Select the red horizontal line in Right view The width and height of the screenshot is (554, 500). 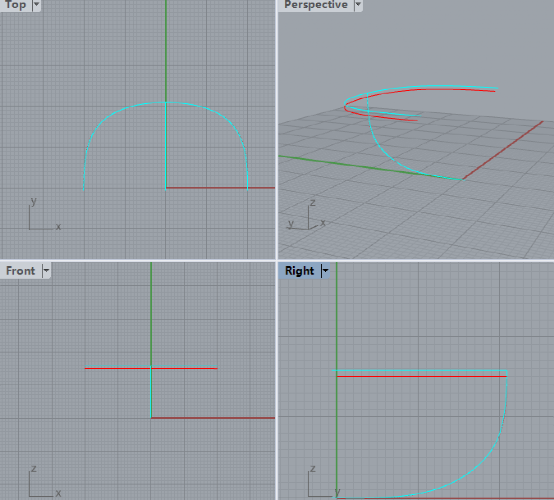coord(422,377)
